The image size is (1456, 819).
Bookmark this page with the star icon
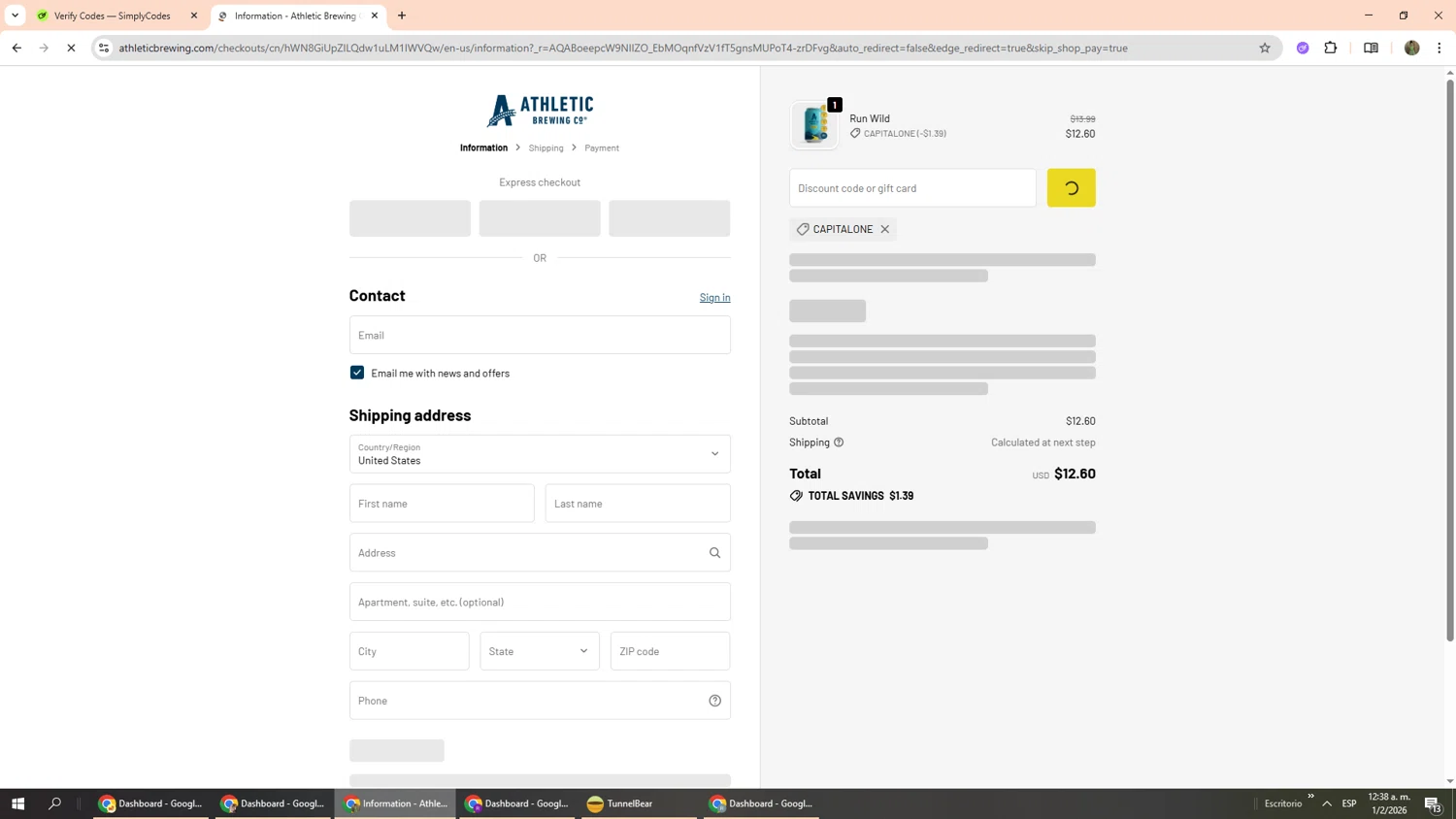(x=1265, y=48)
